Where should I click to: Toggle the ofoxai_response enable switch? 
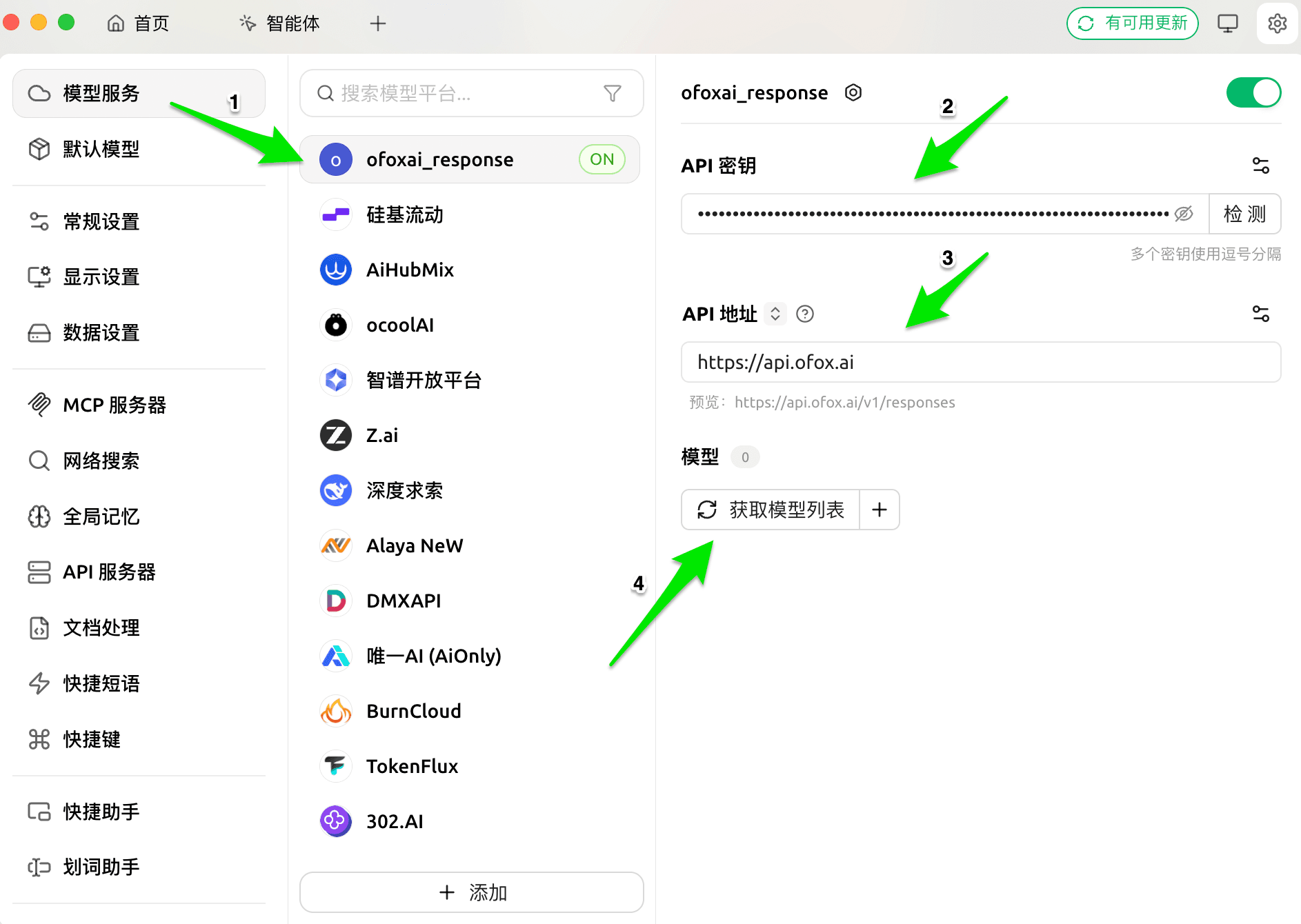1253,92
